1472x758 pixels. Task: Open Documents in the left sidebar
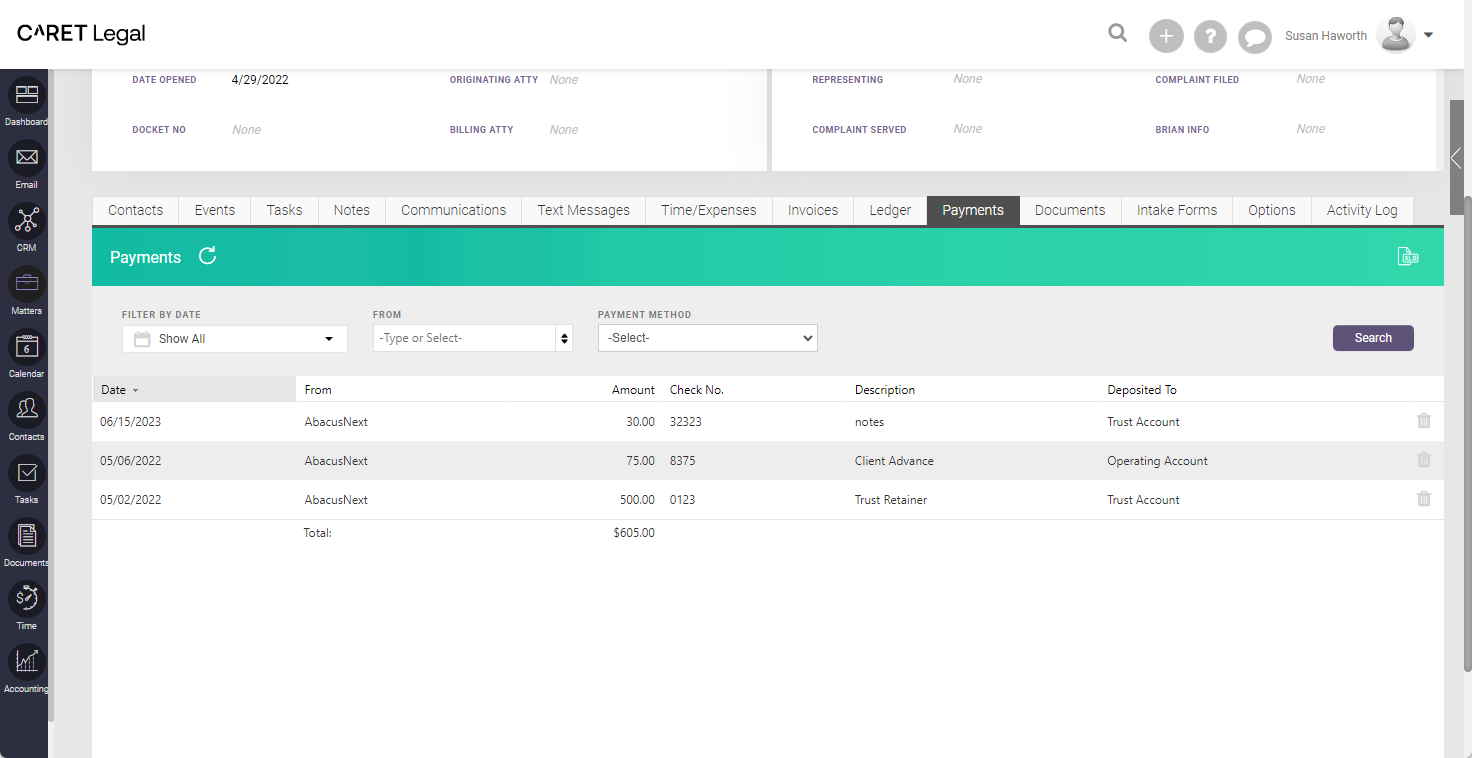coord(27,536)
